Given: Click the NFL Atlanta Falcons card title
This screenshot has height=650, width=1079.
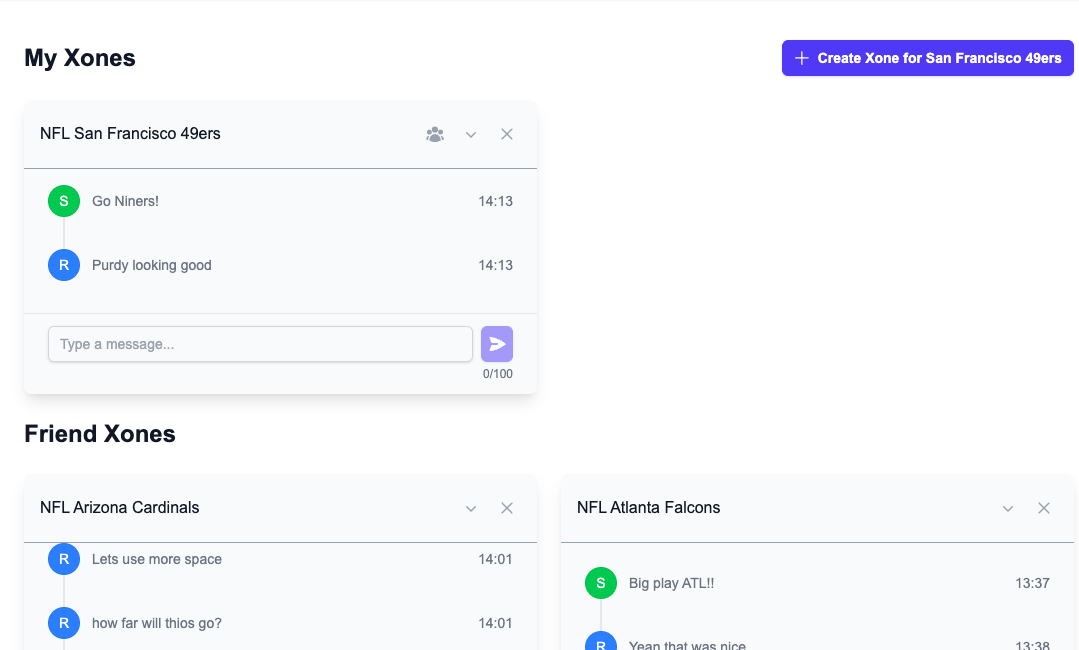Looking at the screenshot, I should pos(648,507).
